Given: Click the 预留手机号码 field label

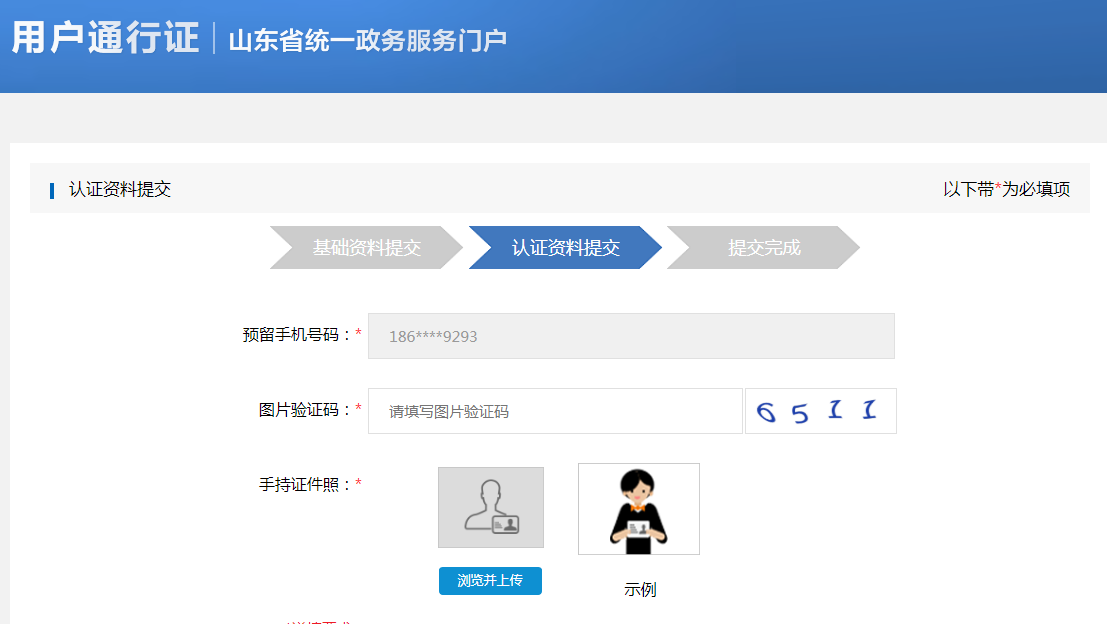Looking at the screenshot, I should (x=297, y=335).
